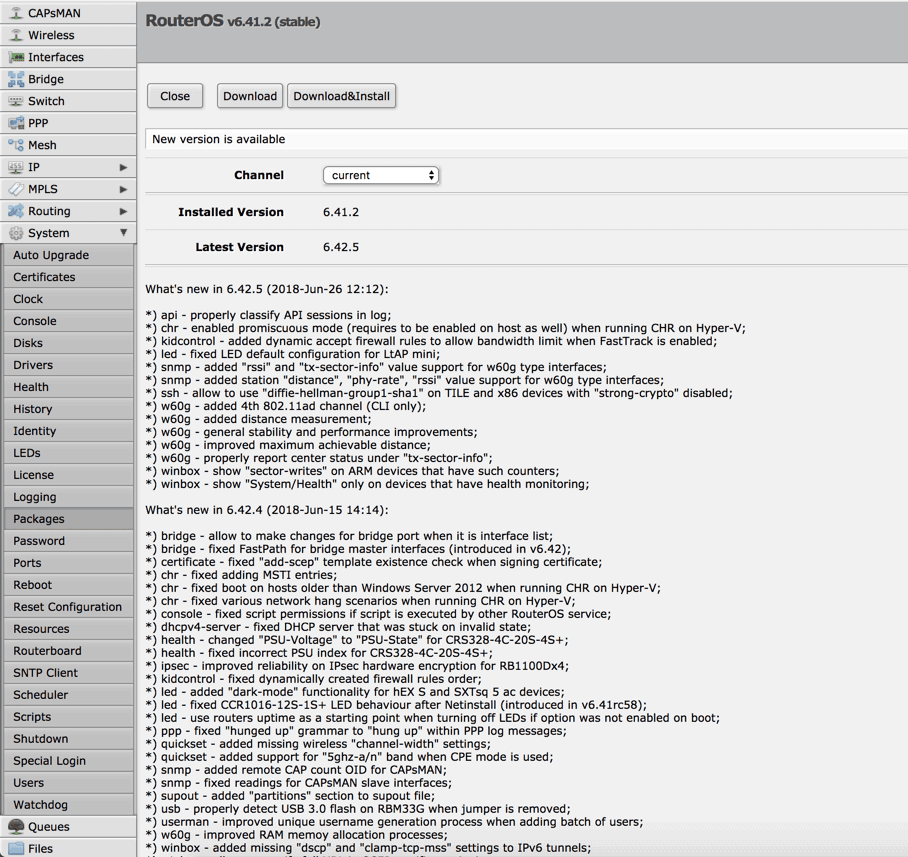Open Scheduler menu item
The image size is (908, 857).
pos(68,695)
